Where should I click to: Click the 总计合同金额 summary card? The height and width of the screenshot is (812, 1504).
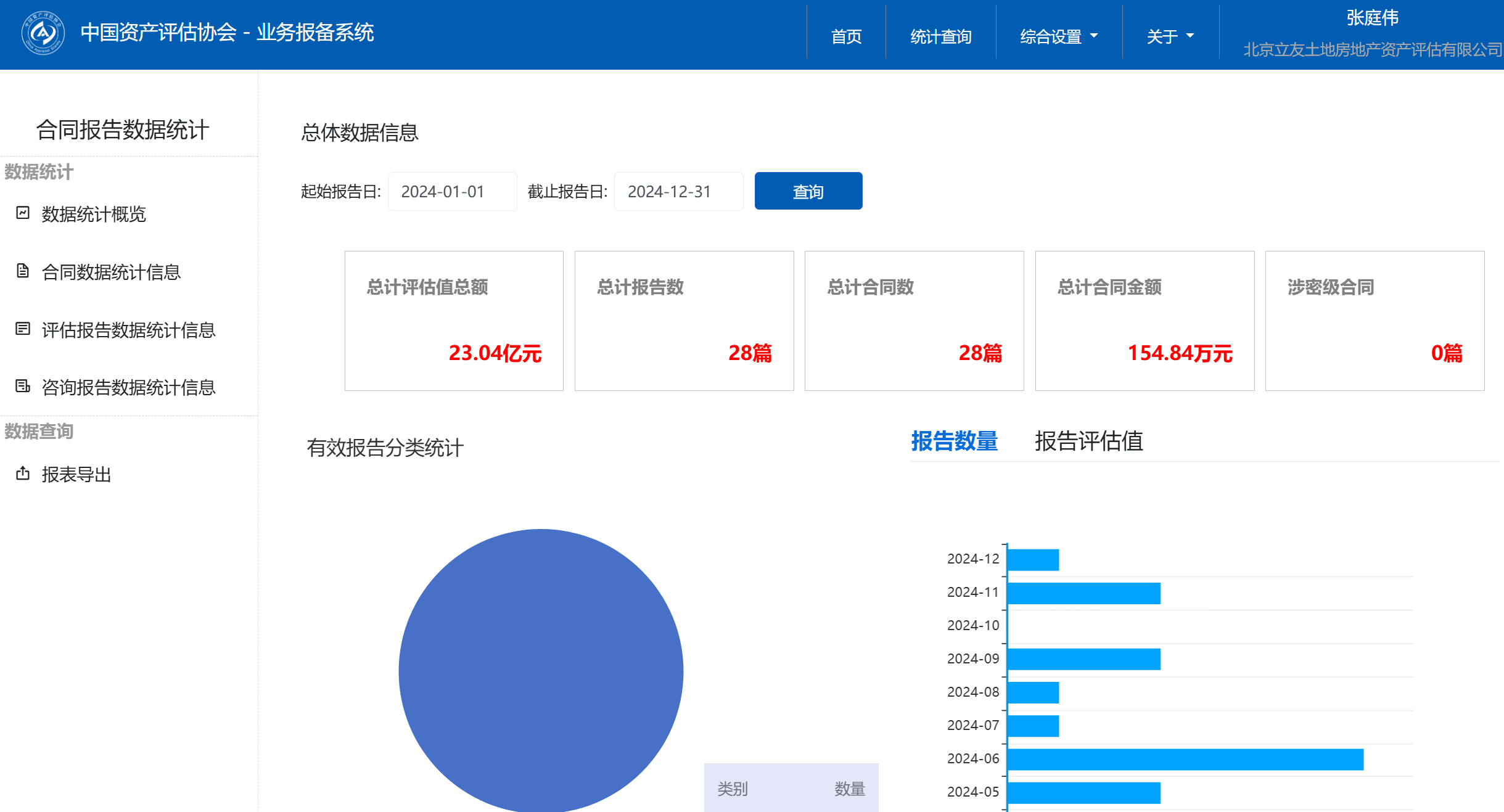click(x=1144, y=321)
